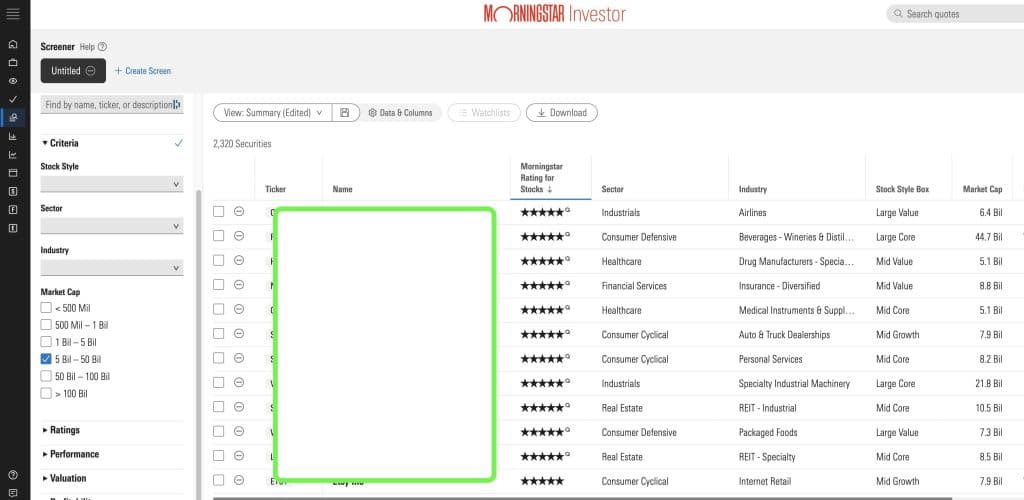The image size is (1024, 500).
Task: Click the minus icon on Packaged Foods row
Action: (x=239, y=431)
